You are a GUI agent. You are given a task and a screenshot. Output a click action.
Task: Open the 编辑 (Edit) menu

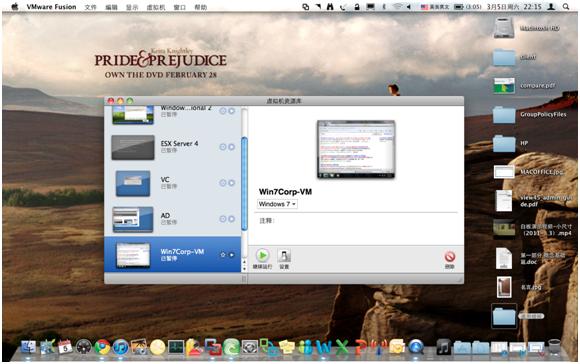[x=111, y=7]
